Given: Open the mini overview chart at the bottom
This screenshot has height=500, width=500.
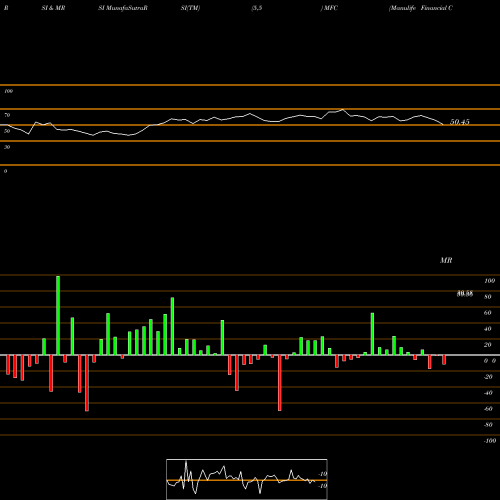Looking at the screenshot, I should click(x=247, y=479).
